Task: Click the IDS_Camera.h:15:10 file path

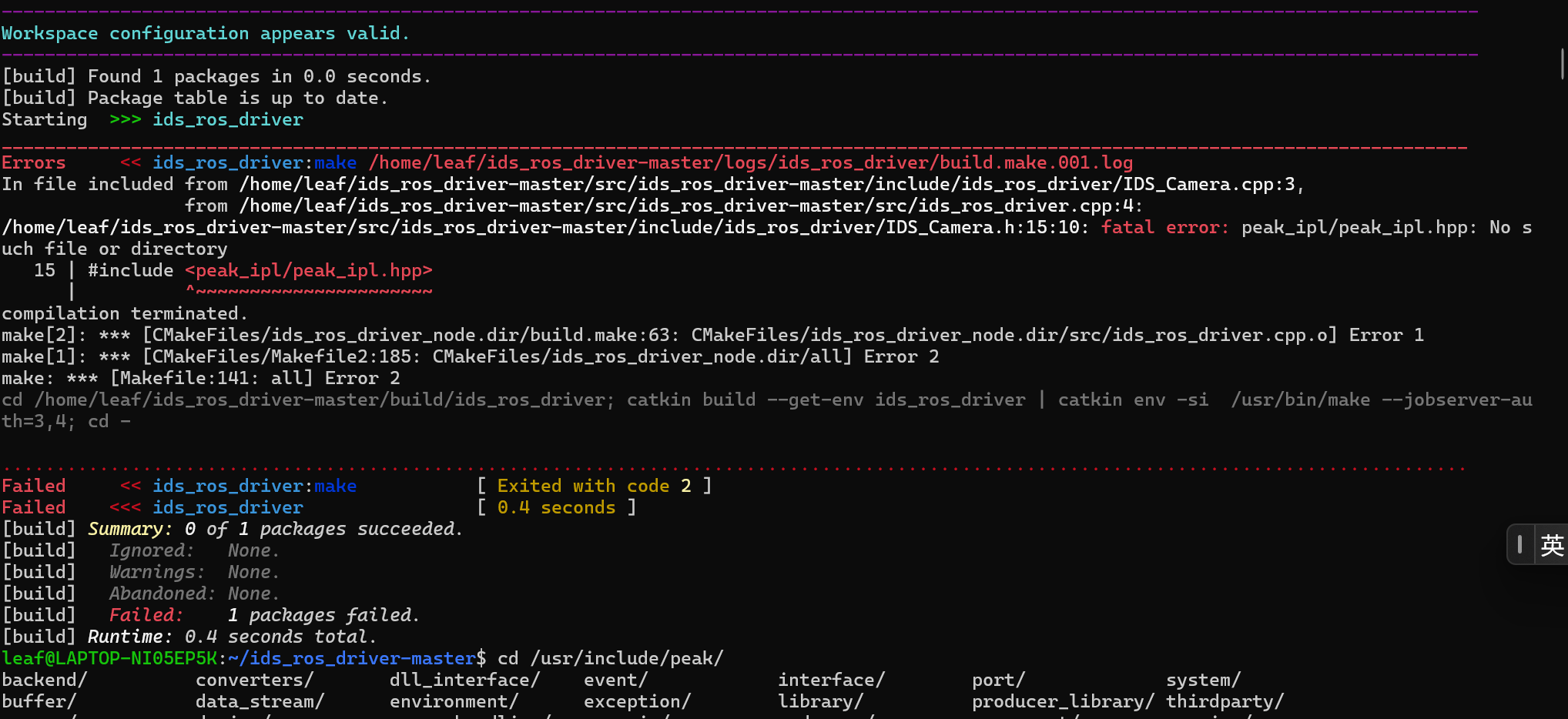Action: (x=541, y=228)
